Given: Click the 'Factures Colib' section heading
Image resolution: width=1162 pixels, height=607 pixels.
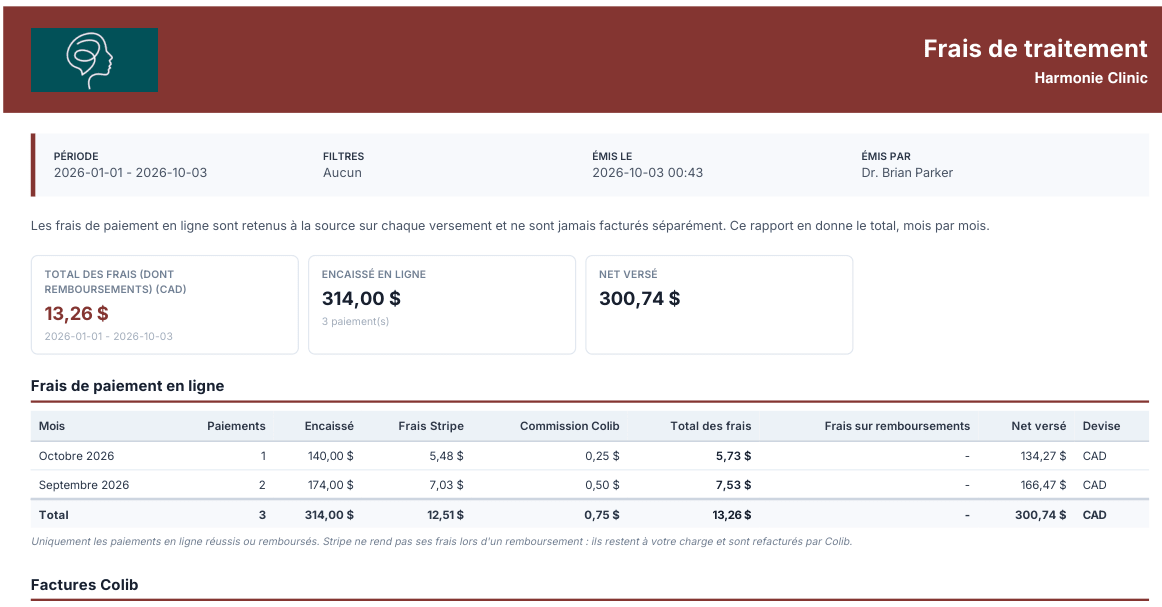Looking at the screenshot, I should point(84,585).
